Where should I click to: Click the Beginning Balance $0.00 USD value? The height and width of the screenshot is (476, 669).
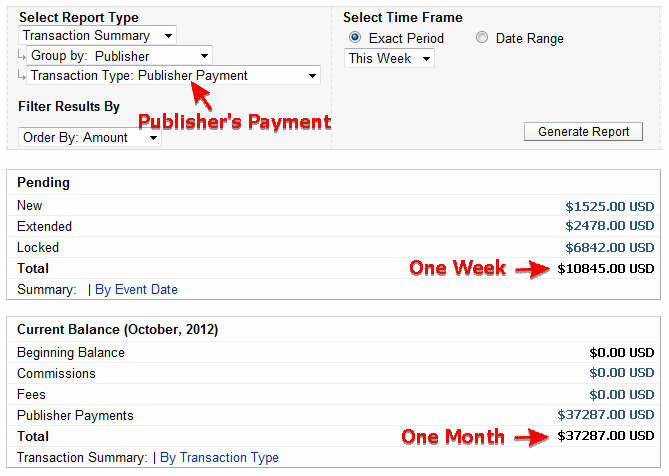622,353
